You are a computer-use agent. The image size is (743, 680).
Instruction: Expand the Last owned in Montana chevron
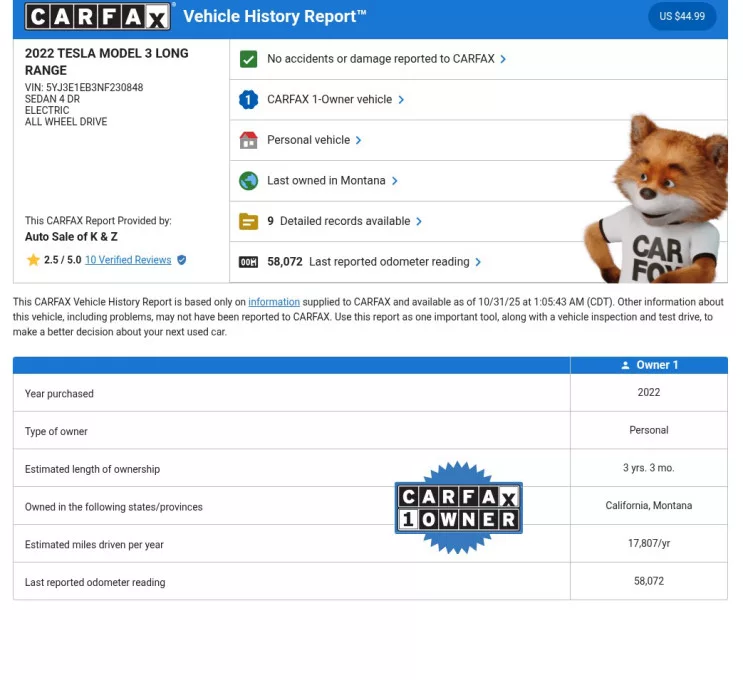pos(395,181)
